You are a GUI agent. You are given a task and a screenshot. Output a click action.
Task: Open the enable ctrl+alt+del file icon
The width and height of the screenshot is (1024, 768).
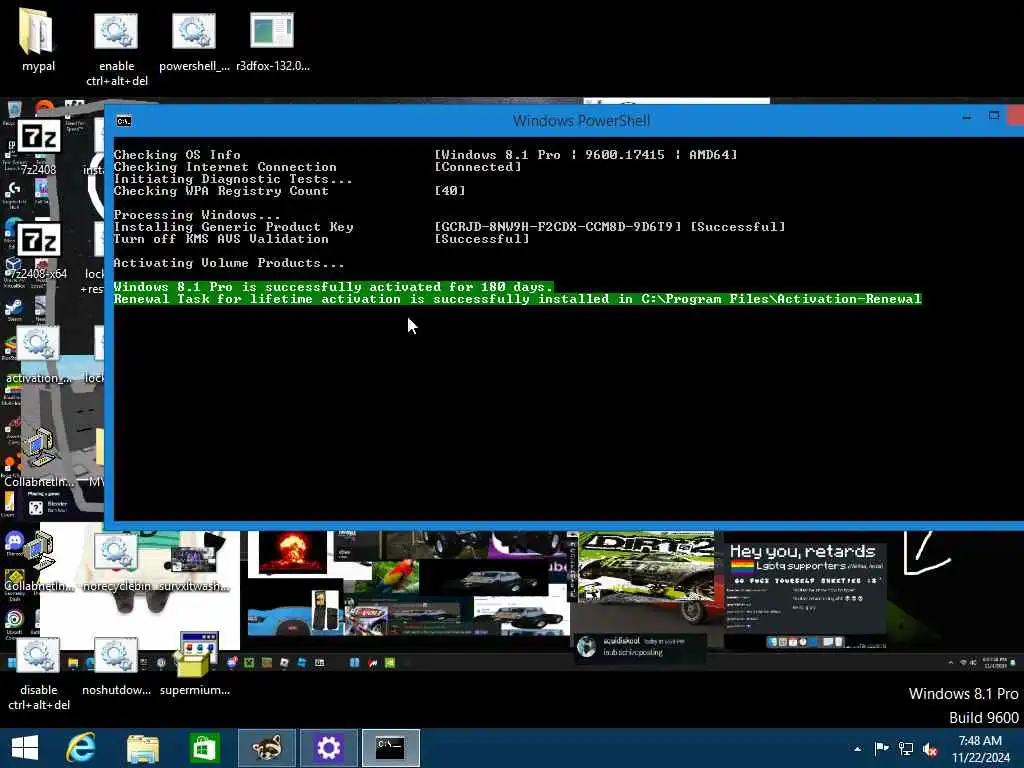coord(116,48)
